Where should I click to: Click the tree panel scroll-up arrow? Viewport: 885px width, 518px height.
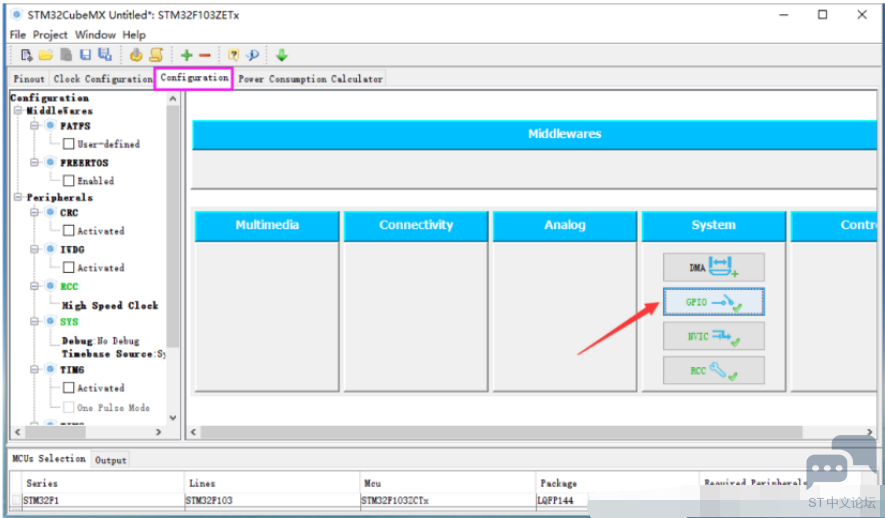pyautogui.click(x=173, y=99)
